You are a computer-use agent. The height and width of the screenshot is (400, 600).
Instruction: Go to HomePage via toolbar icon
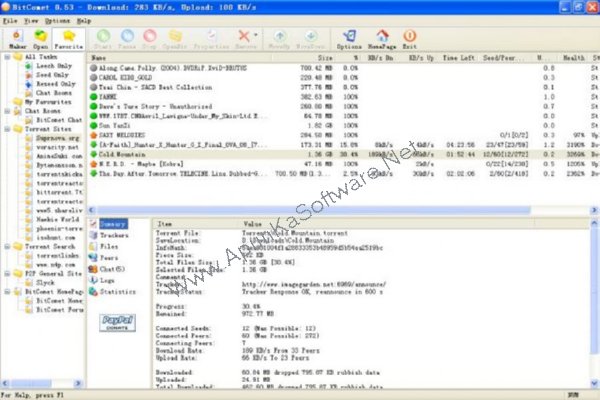coord(382,39)
